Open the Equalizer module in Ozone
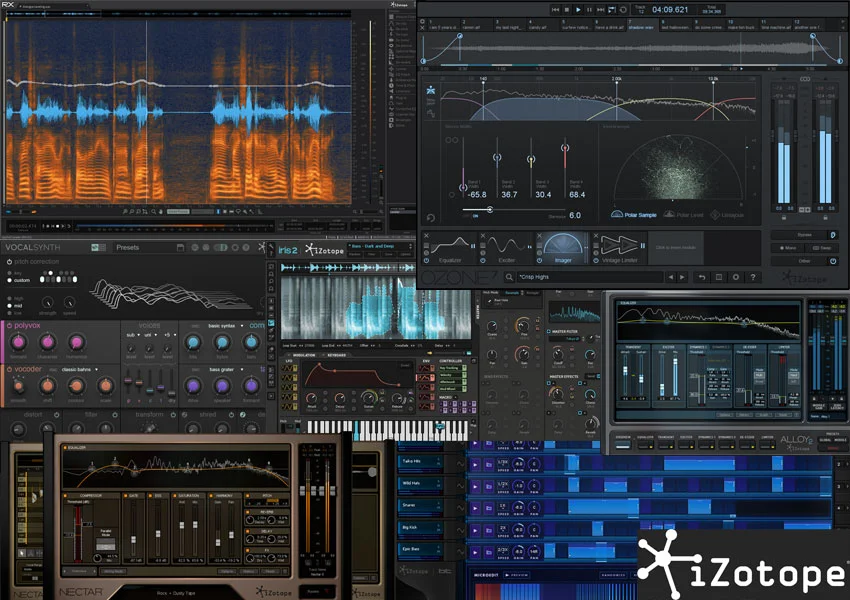Screen dimensions: 850x600 coord(449,248)
